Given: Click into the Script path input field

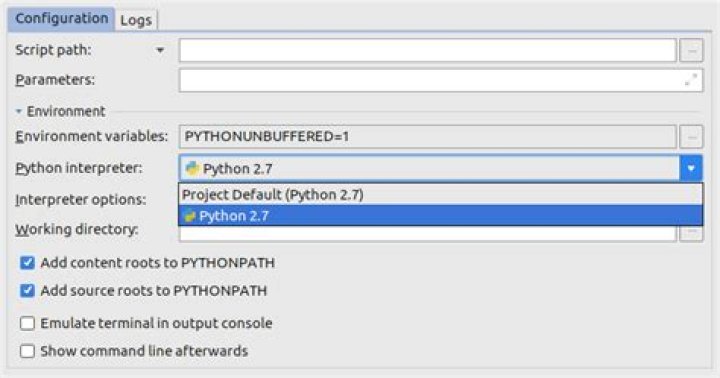Looking at the screenshot, I should [x=428, y=50].
